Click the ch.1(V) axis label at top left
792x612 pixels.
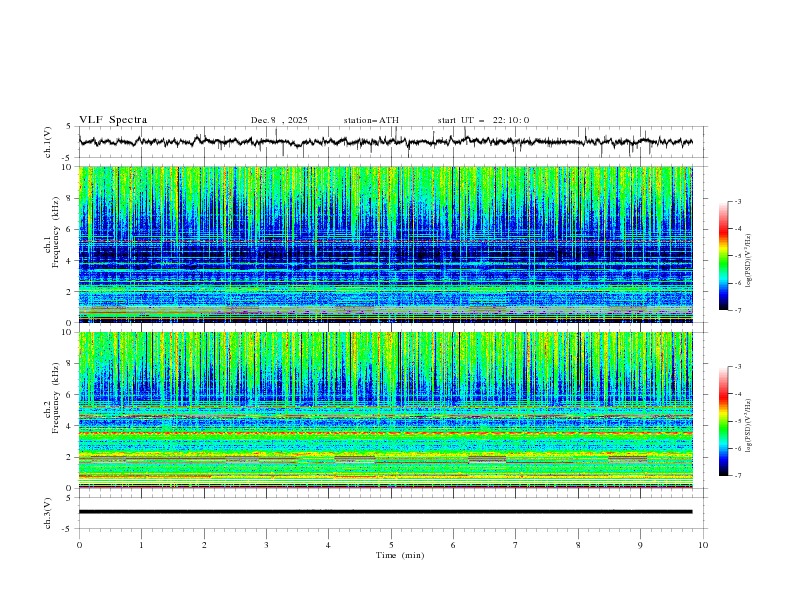[48, 142]
